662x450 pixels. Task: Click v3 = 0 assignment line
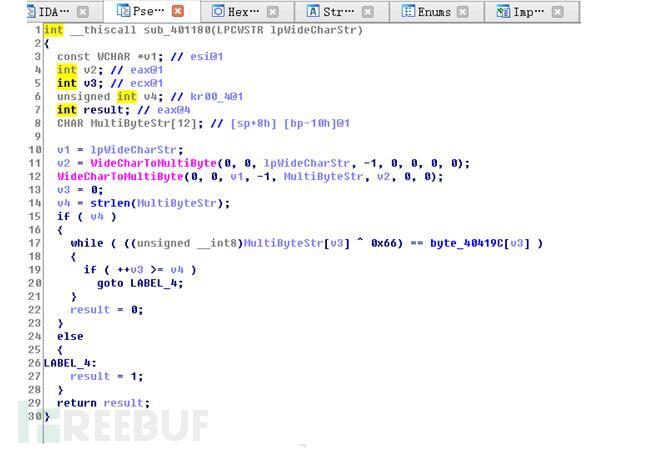coord(80,190)
